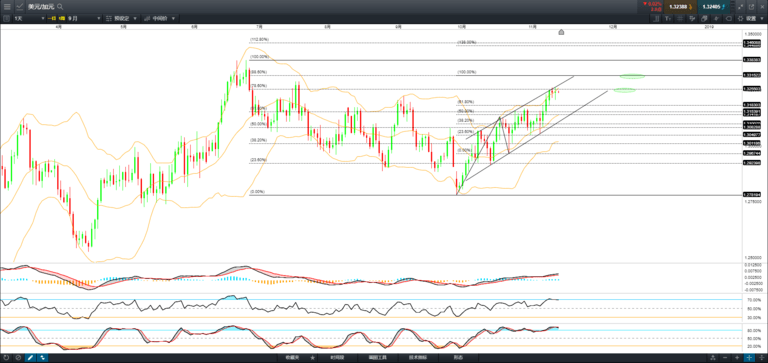Click the trend line tool icon
Screen dimensions: 768x363
pyautogui.click(x=716, y=18)
